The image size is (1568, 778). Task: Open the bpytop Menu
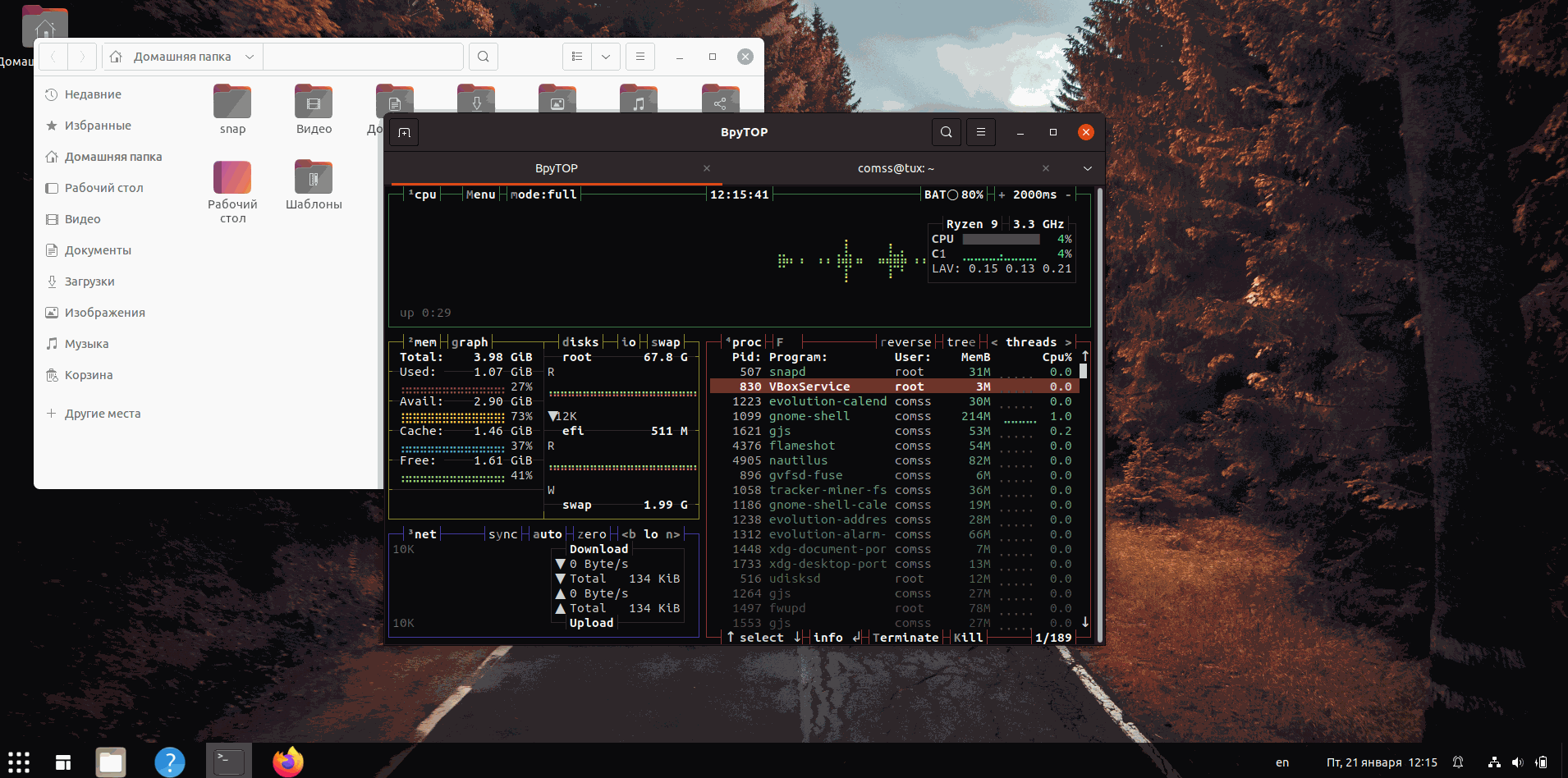click(480, 194)
